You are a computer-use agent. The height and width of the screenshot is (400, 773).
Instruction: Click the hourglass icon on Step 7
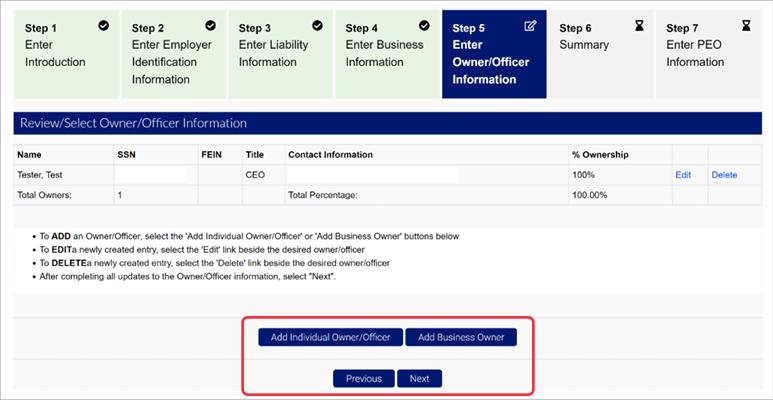click(746, 26)
